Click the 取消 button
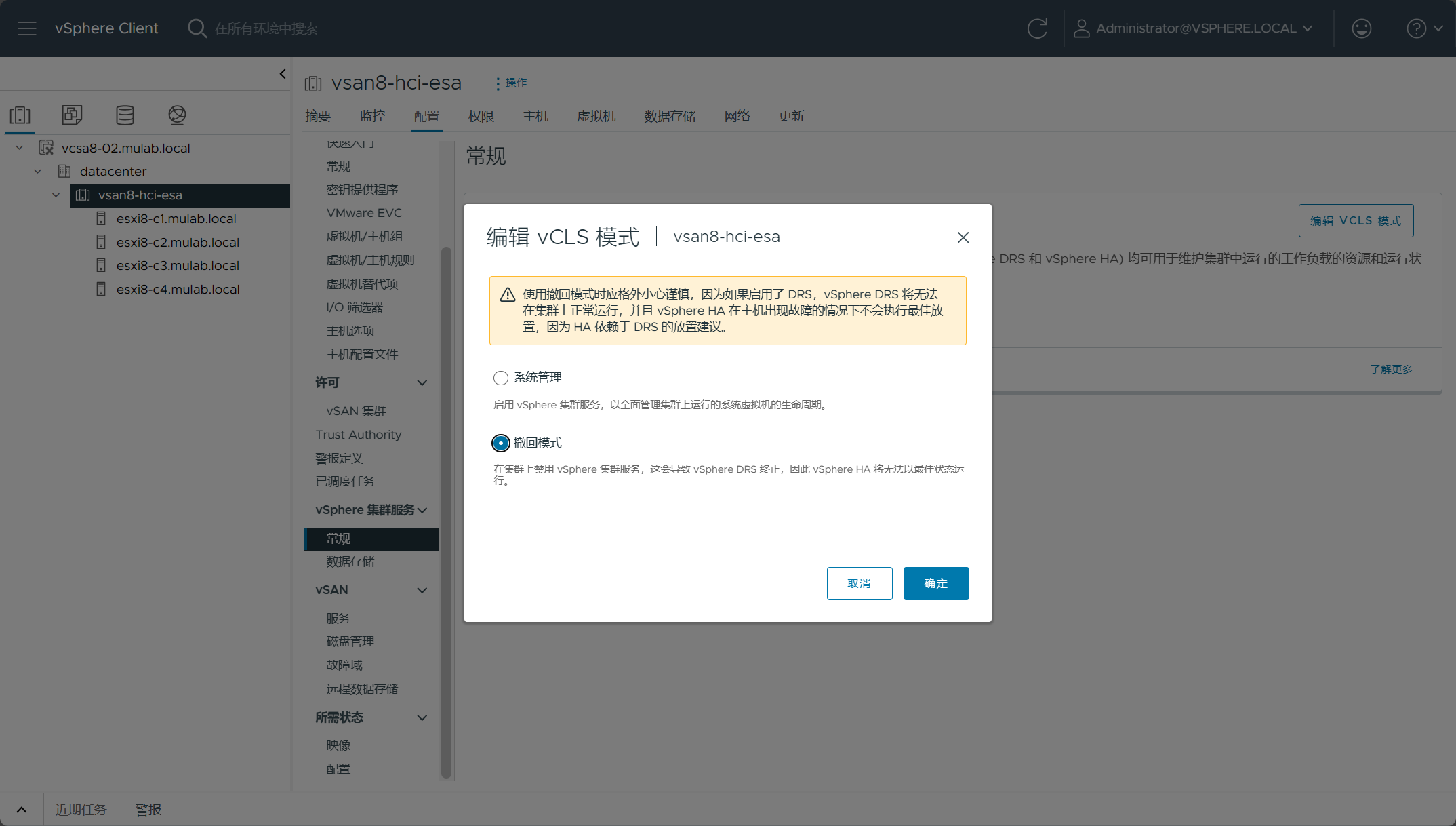The width and height of the screenshot is (1456, 826). [860, 583]
